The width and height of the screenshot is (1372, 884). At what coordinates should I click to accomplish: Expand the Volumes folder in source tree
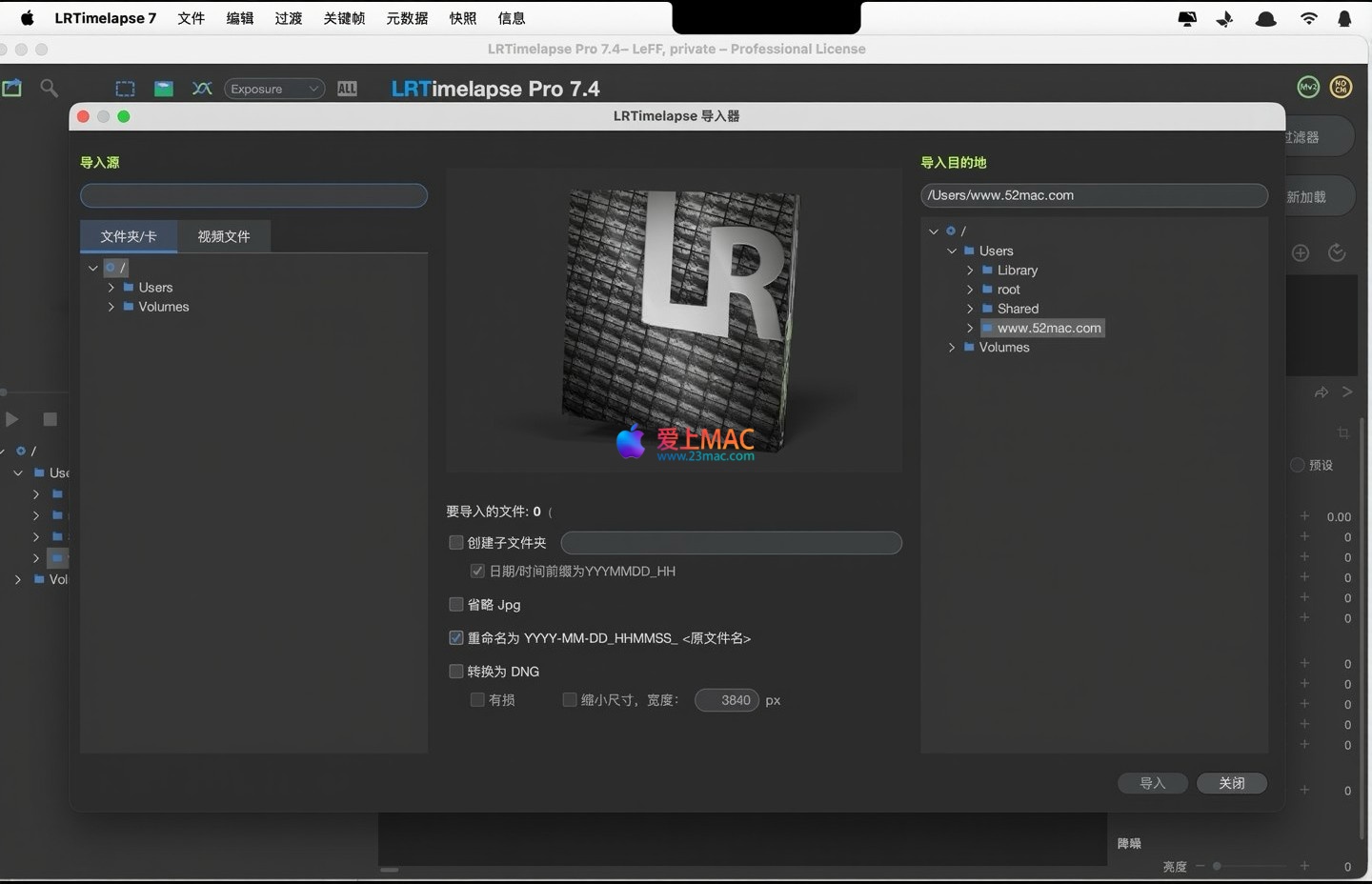[x=111, y=307]
